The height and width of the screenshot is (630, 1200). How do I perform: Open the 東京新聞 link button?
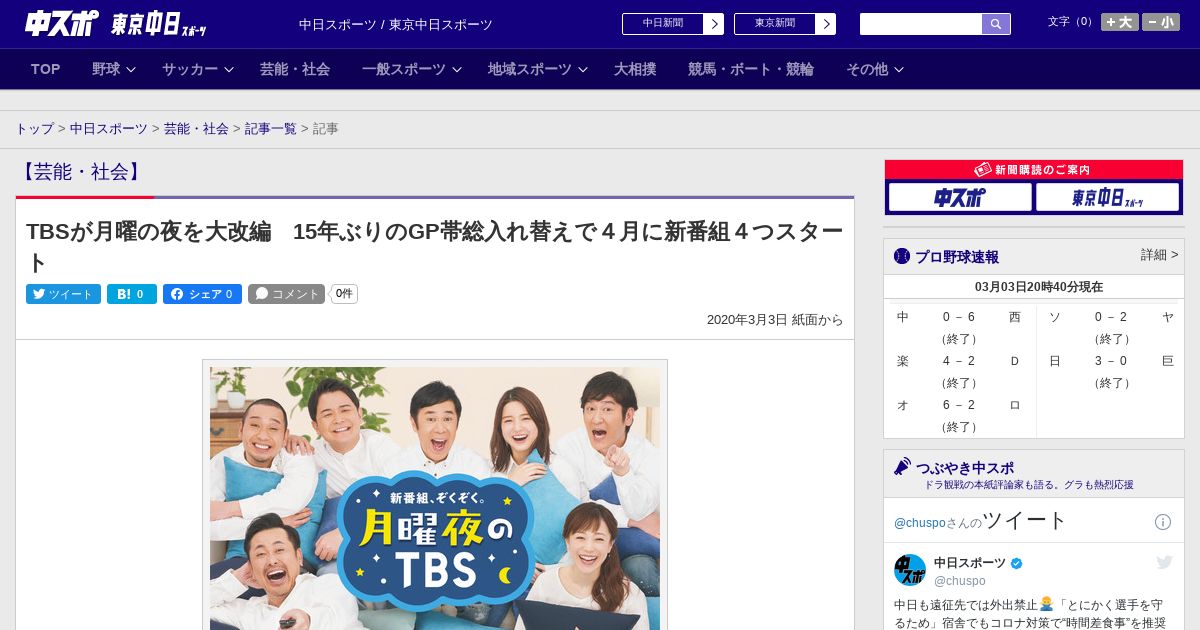tap(785, 24)
